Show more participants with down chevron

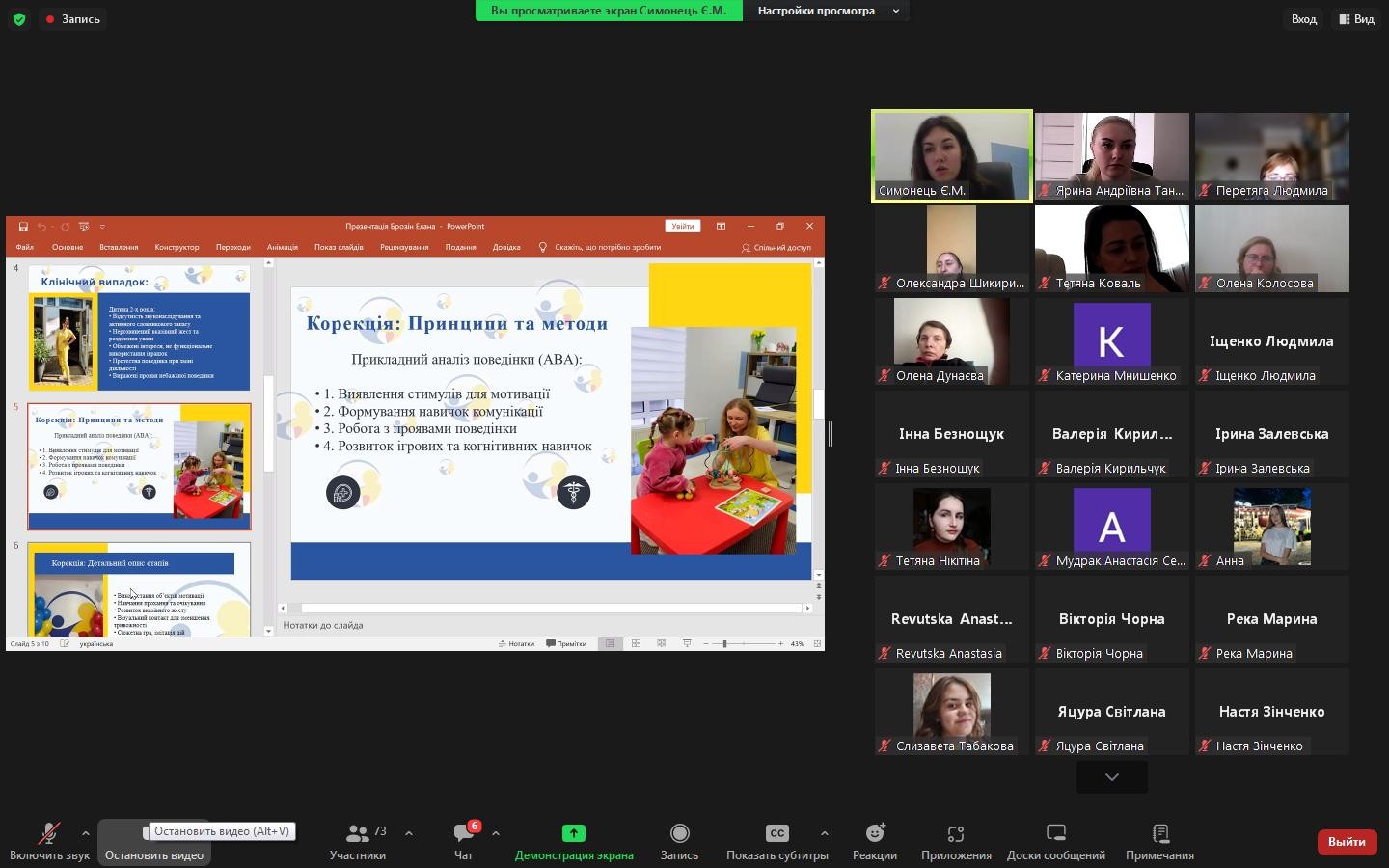[x=1112, y=777]
